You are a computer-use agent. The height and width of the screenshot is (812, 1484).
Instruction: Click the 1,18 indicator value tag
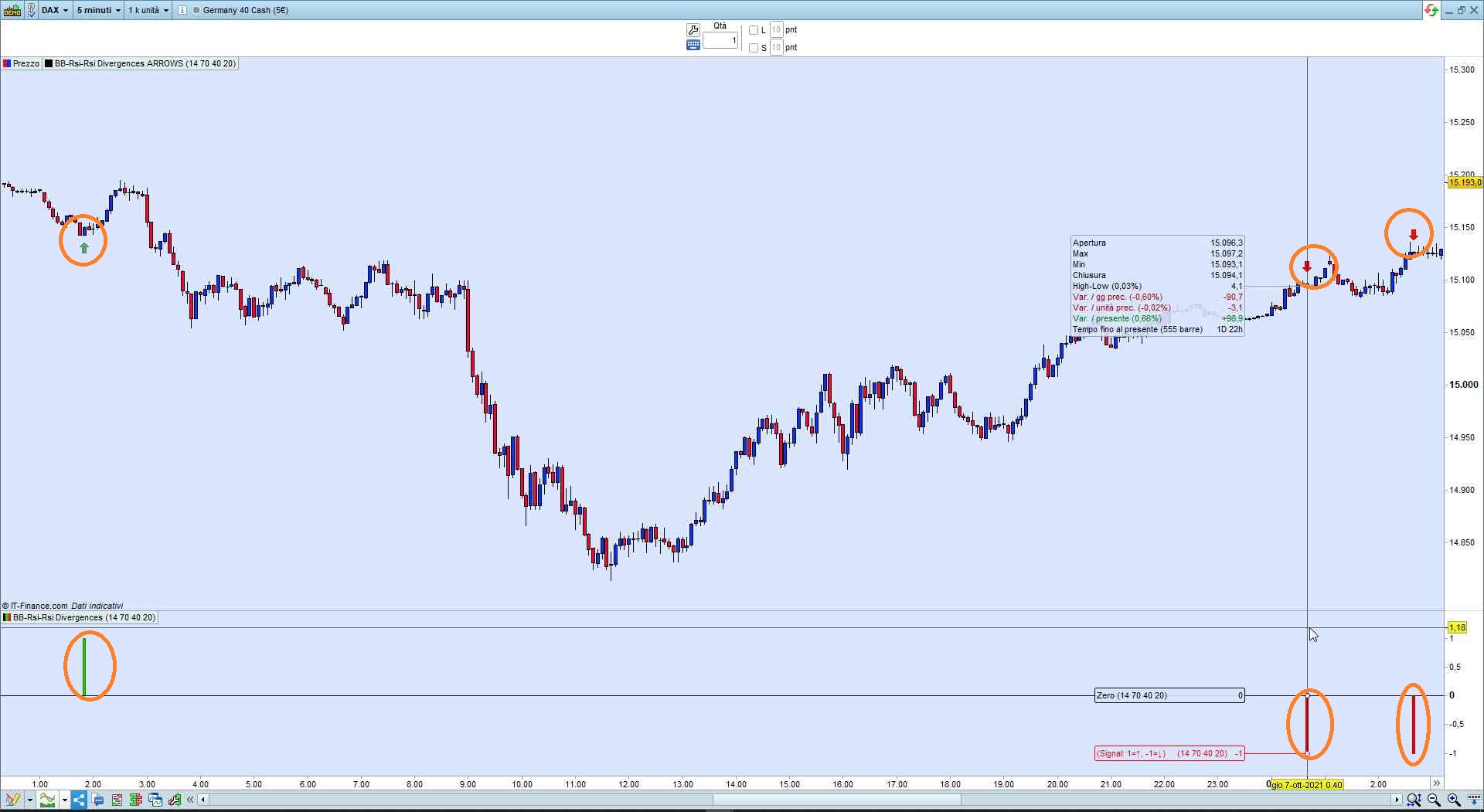(x=1457, y=627)
